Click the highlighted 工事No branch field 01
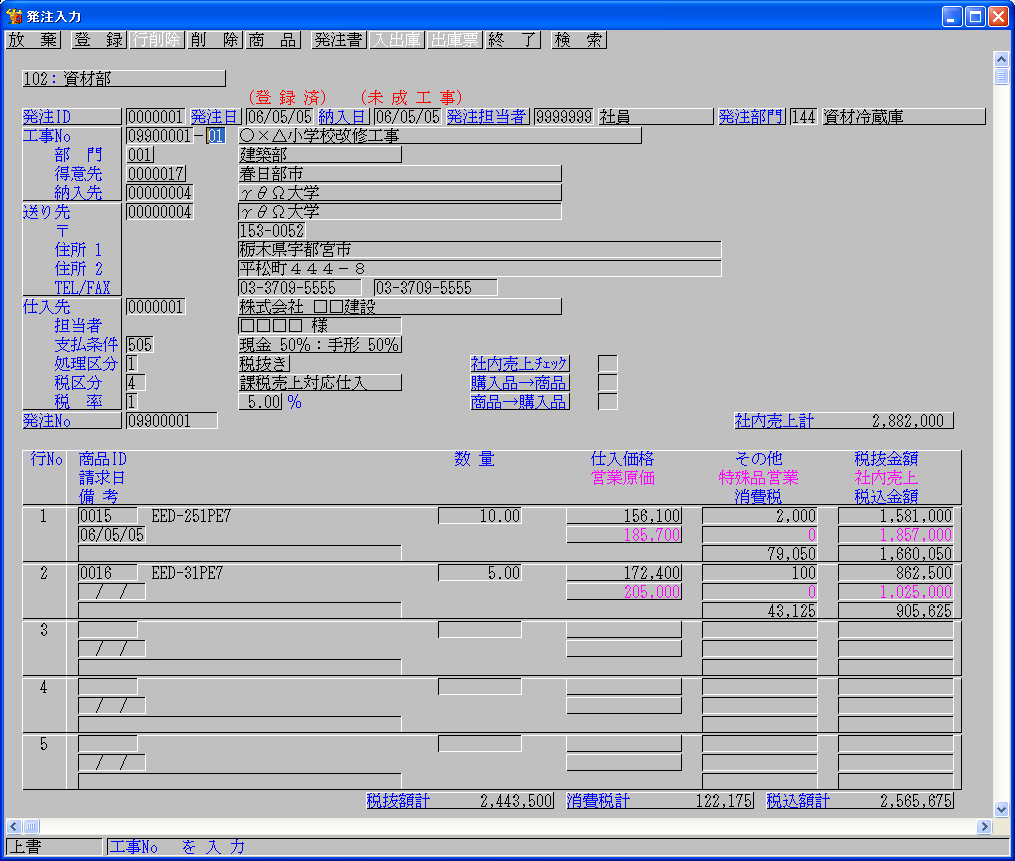This screenshot has width=1015, height=861. [216, 136]
